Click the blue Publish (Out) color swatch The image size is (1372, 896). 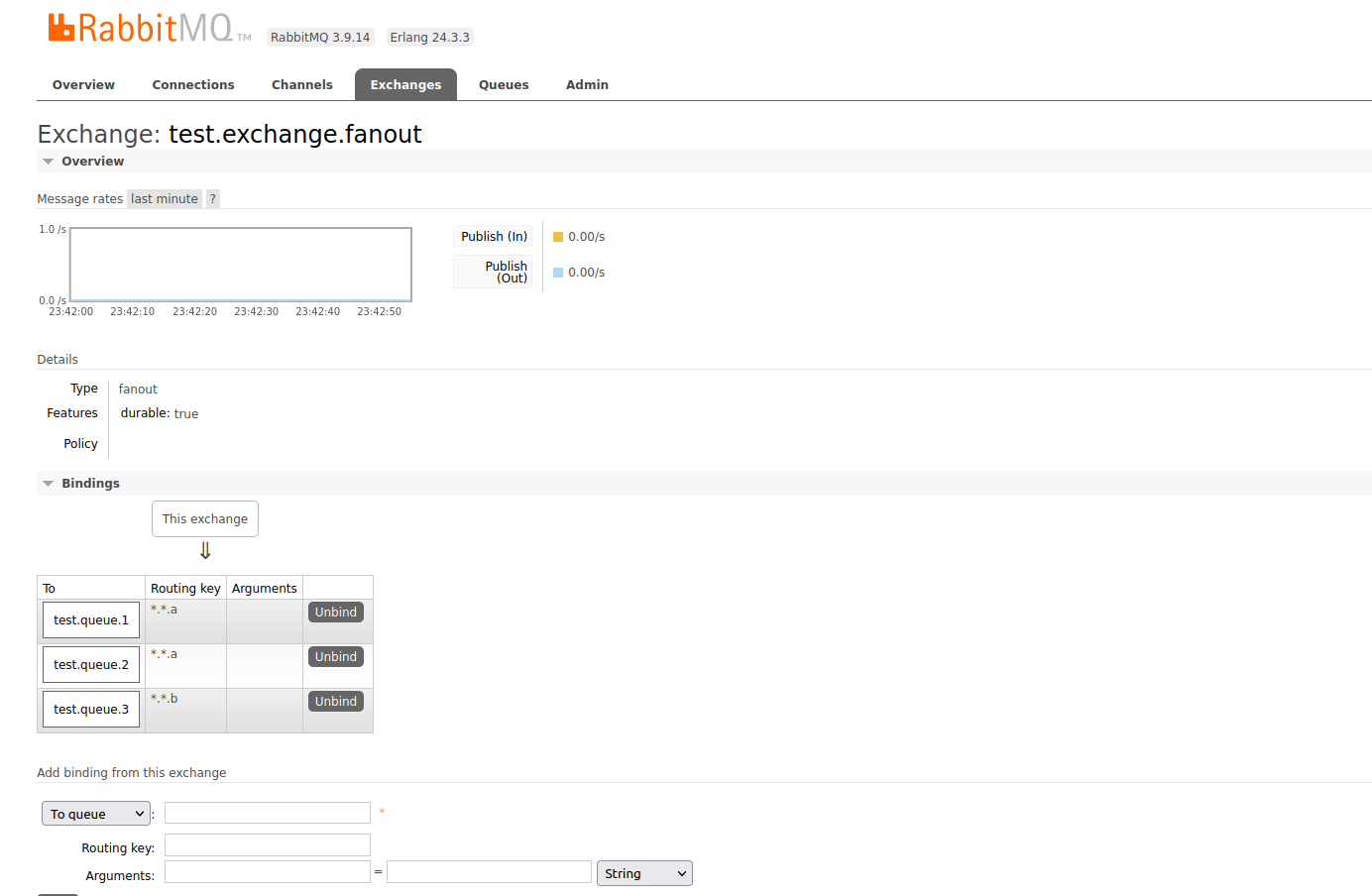pos(558,273)
